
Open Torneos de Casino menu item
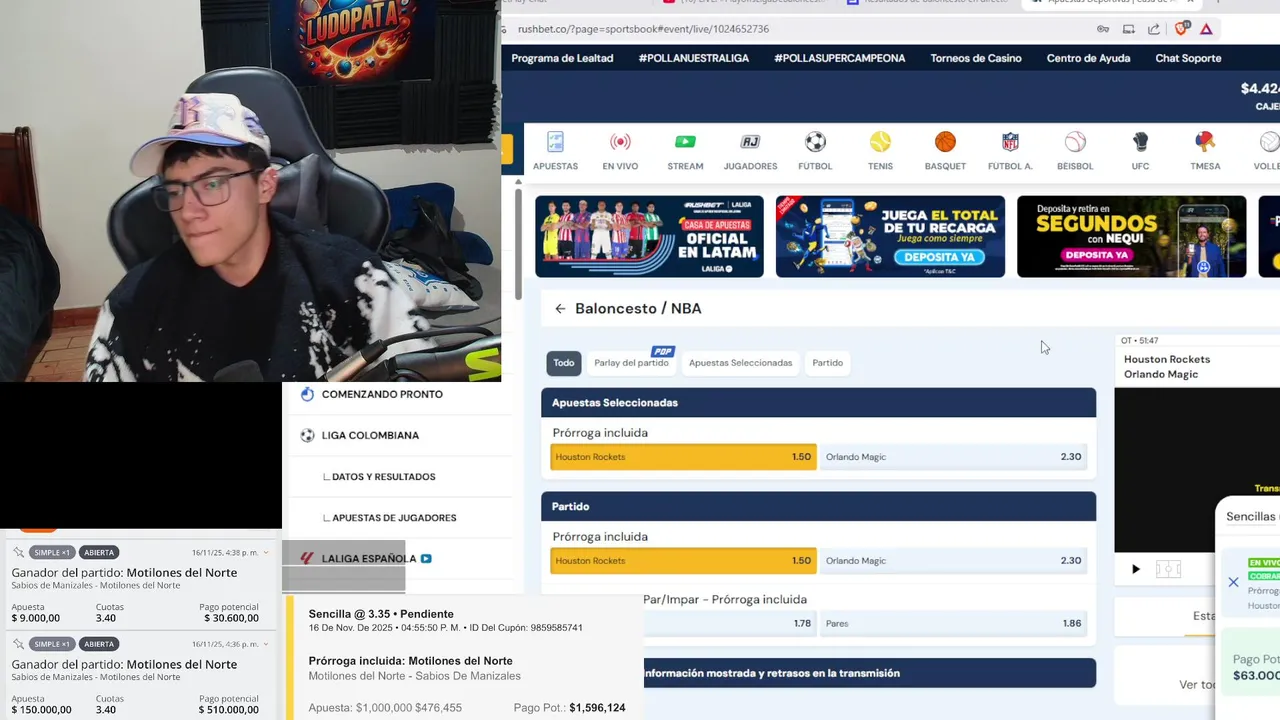pos(976,58)
